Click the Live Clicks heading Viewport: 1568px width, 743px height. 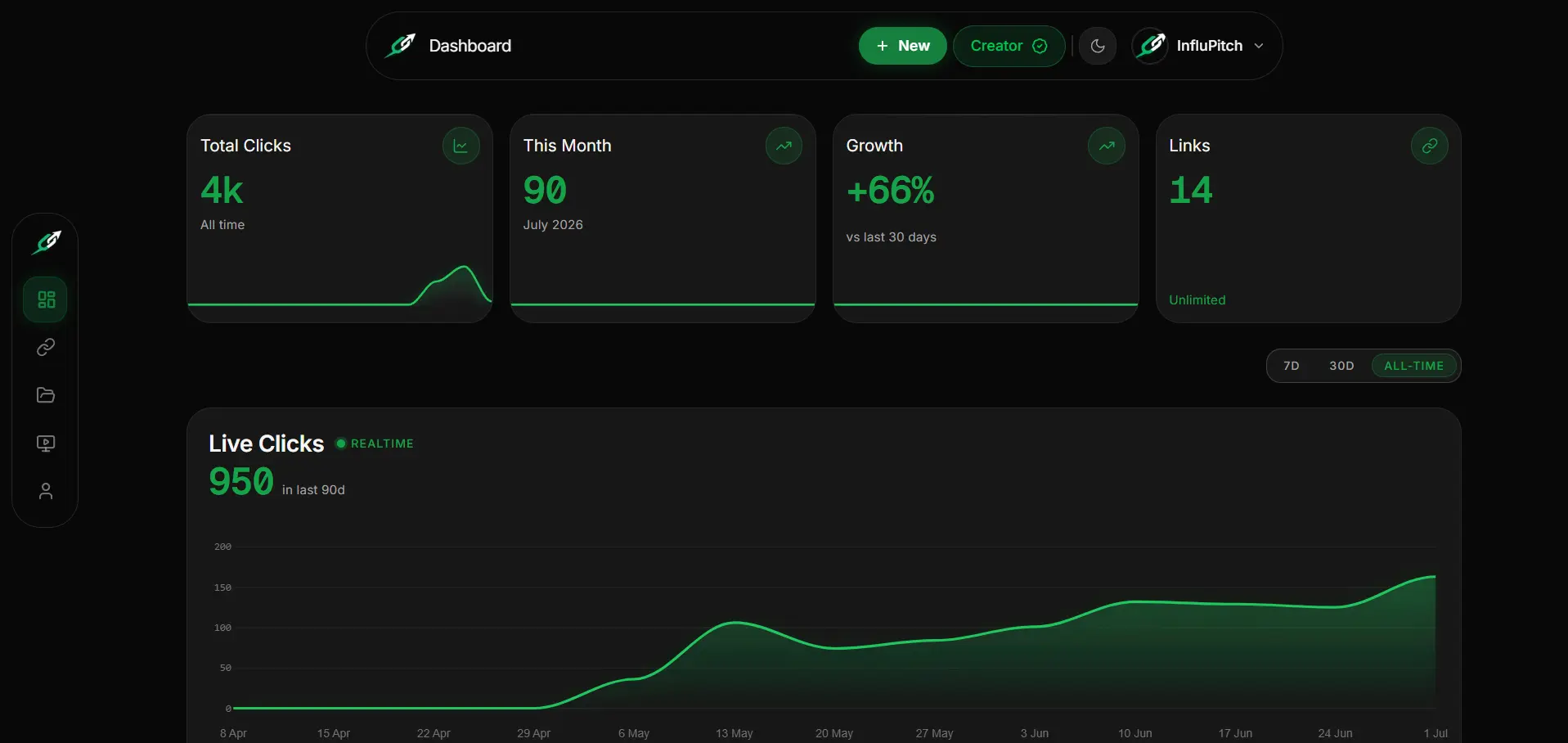coord(266,444)
